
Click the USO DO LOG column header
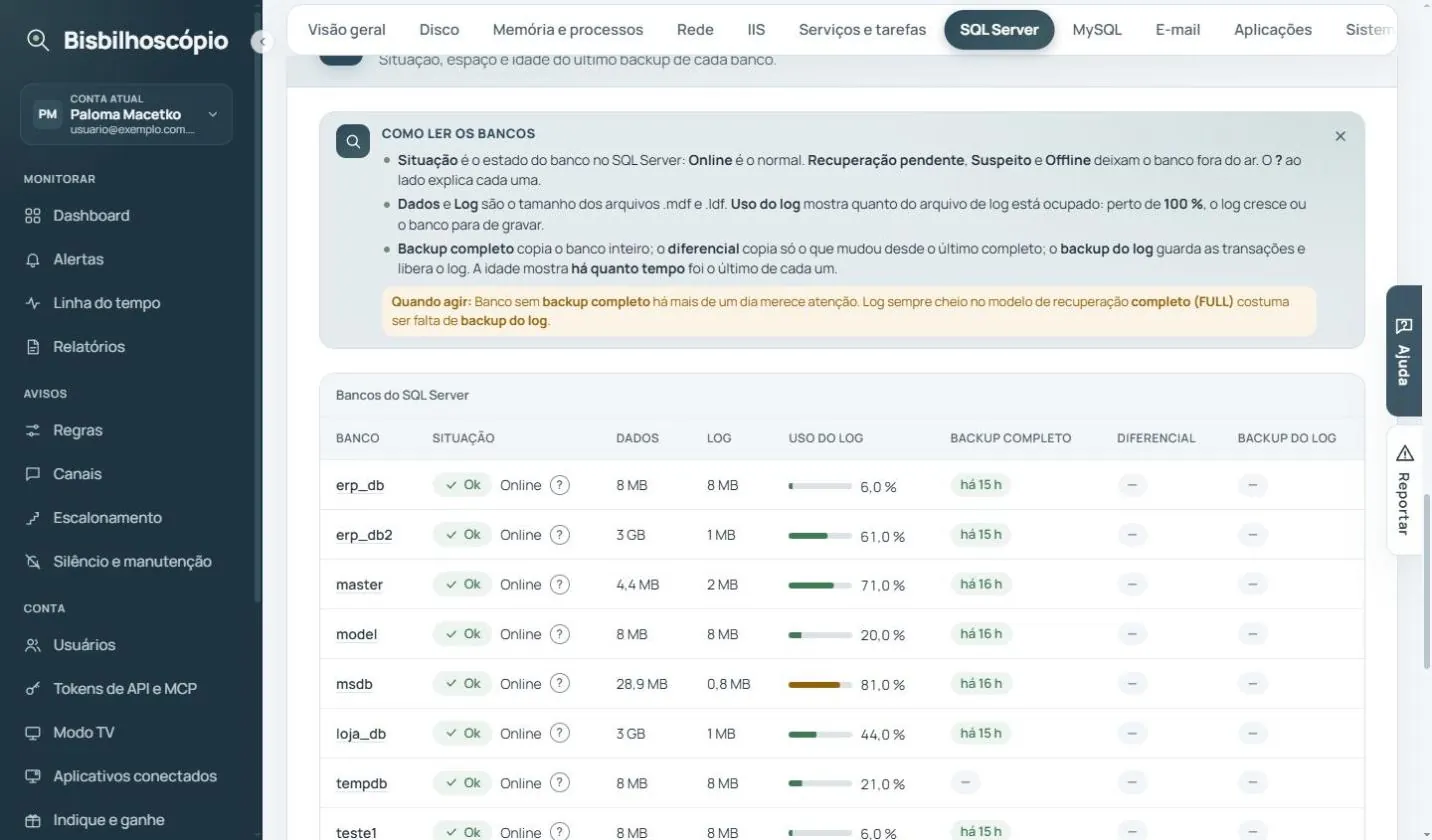point(826,438)
